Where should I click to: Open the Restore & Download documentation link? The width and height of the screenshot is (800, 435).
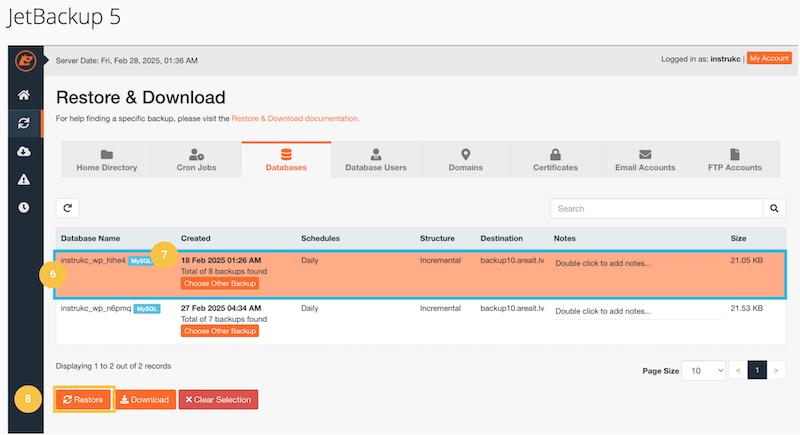pos(294,118)
